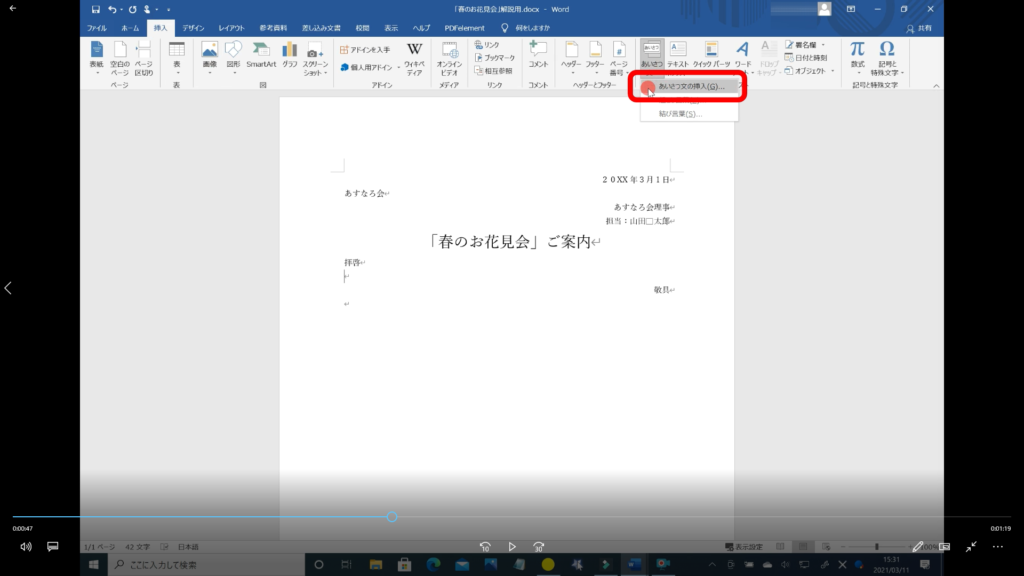Insert a コメント from the ribbon
The height and width of the screenshot is (576, 1024).
click(538, 56)
